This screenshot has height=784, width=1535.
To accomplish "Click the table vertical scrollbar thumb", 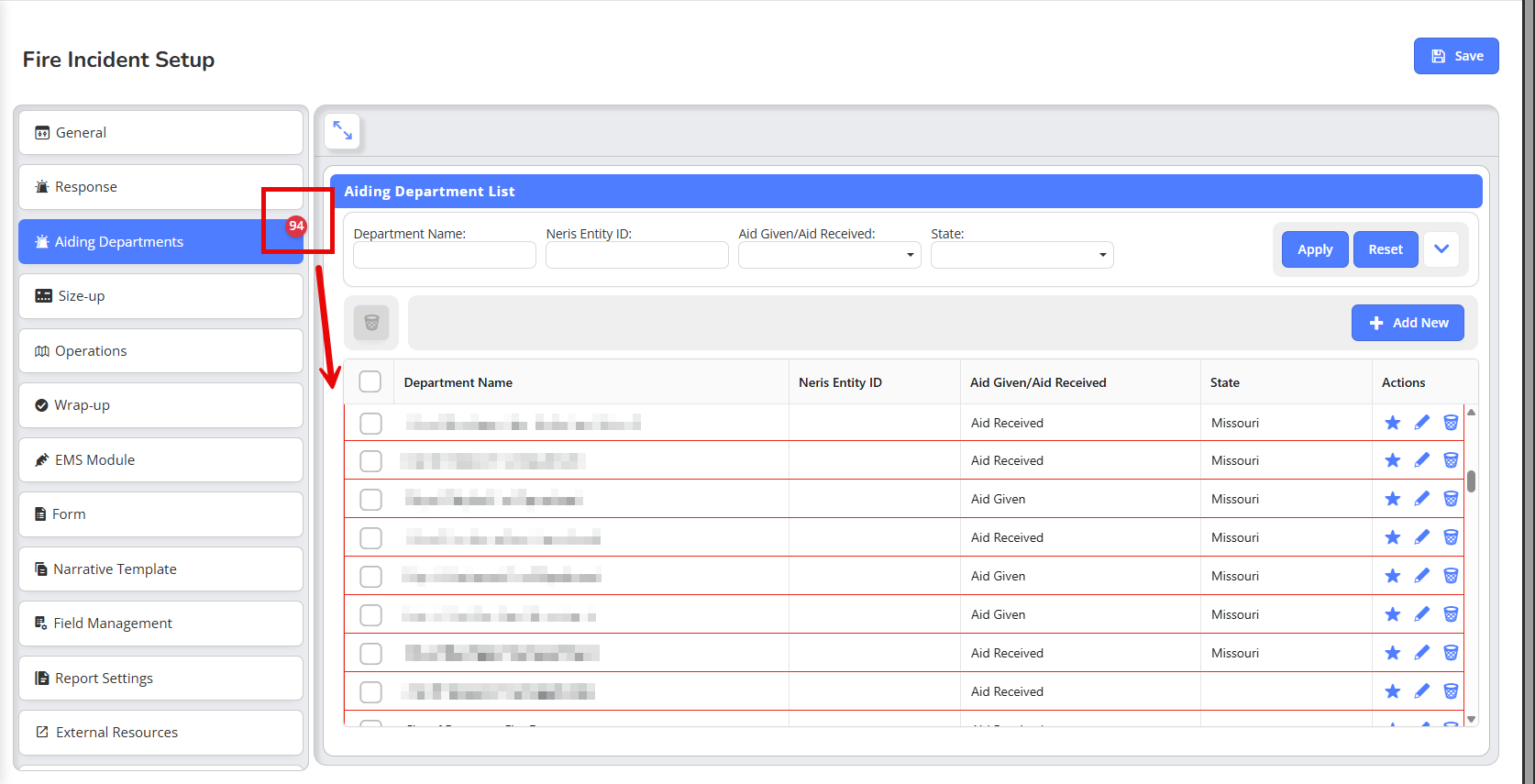I will pyautogui.click(x=1471, y=481).
